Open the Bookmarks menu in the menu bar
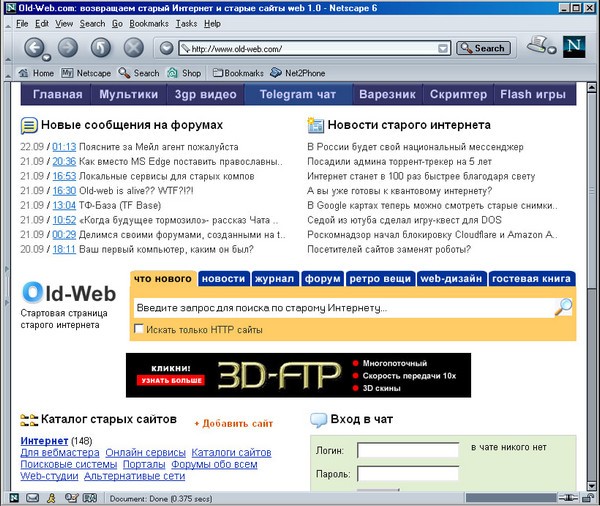Image resolution: width=600 pixels, height=506 pixels. pyautogui.click(x=149, y=23)
